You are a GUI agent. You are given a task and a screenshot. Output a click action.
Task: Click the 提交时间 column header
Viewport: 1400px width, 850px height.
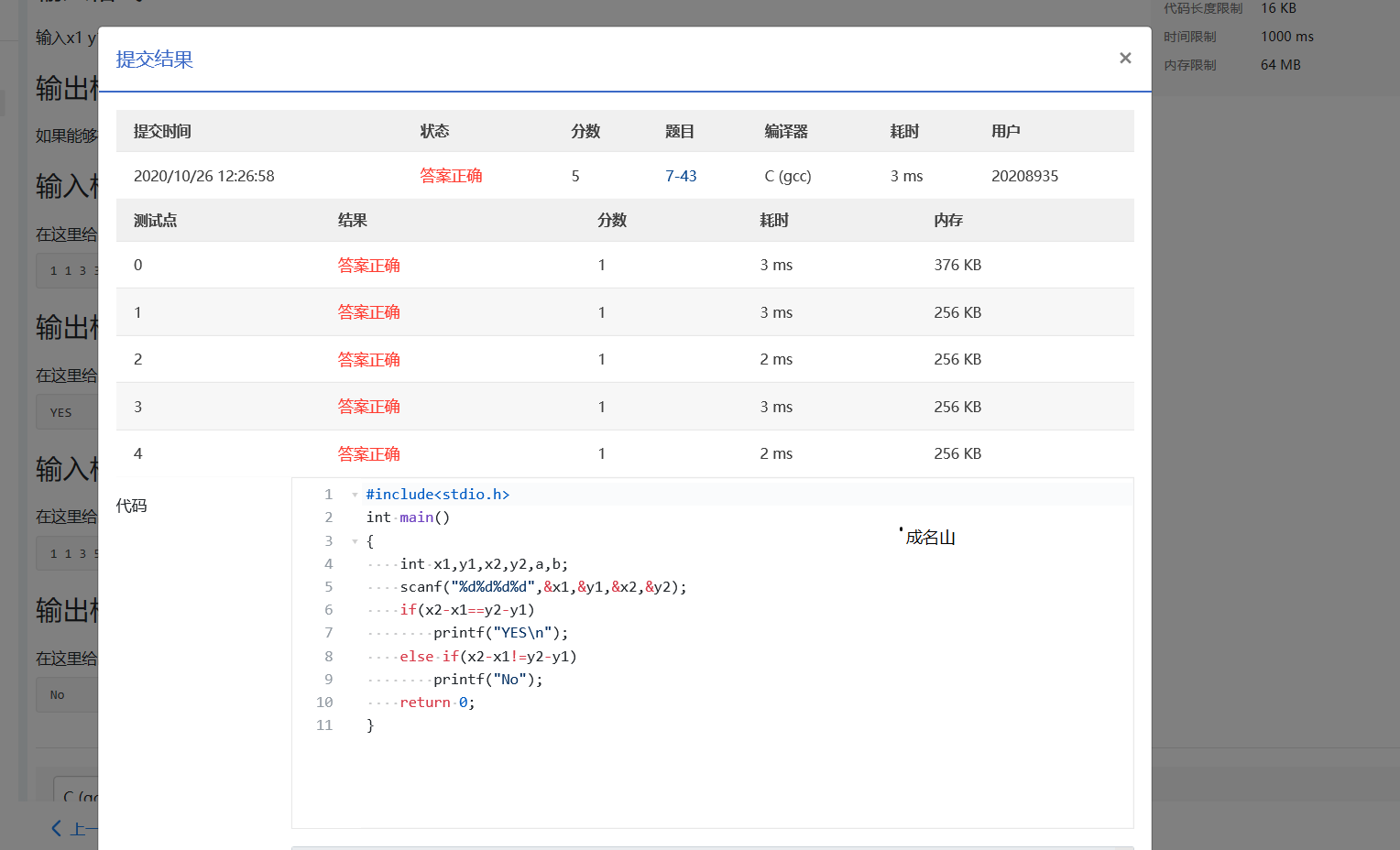162,131
